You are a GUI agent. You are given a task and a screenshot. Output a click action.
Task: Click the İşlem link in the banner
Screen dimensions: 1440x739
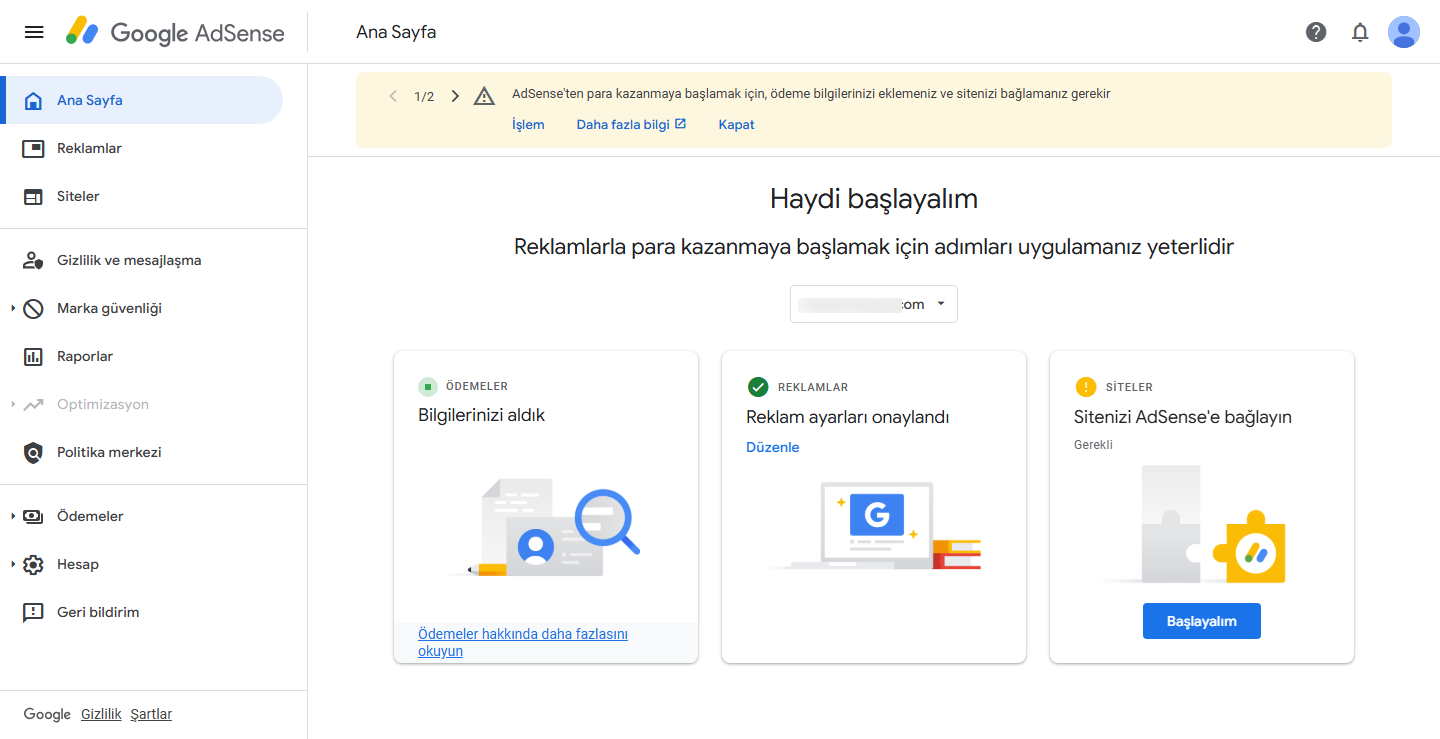[x=528, y=125]
